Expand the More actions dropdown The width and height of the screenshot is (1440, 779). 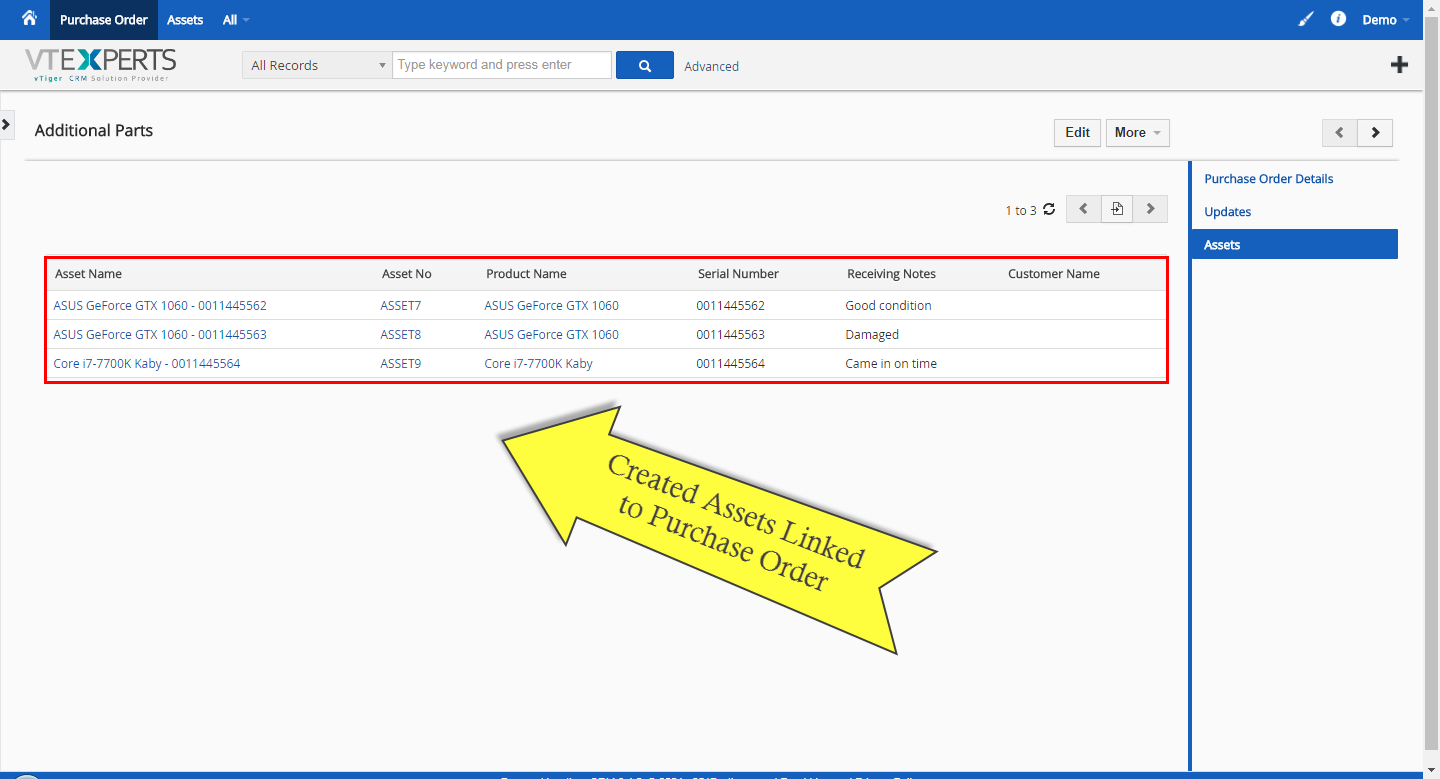[1138, 132]
